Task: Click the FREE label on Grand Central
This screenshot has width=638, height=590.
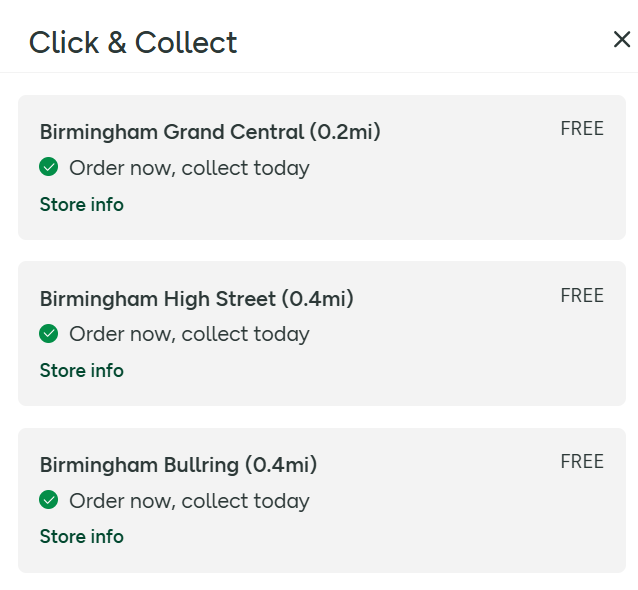Action: pos(582,129)
